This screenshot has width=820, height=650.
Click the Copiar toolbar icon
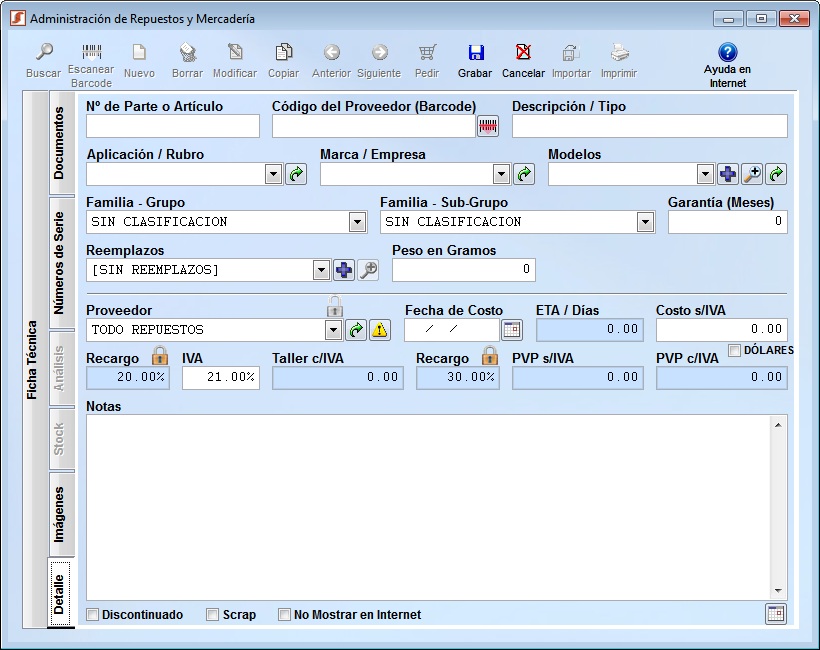point(283,52)
